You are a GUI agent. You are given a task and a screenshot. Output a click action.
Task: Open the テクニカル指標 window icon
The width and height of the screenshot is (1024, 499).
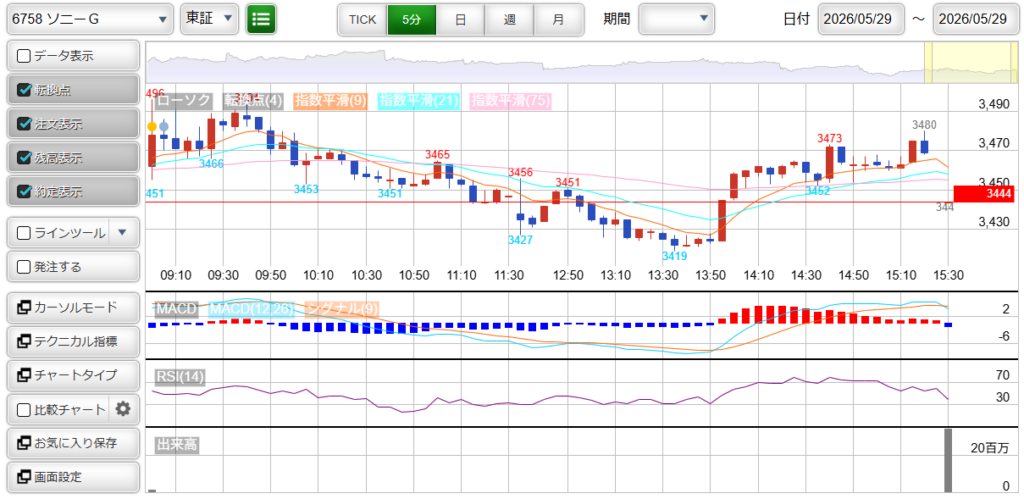pyautogui.click(x=24, y=341)
